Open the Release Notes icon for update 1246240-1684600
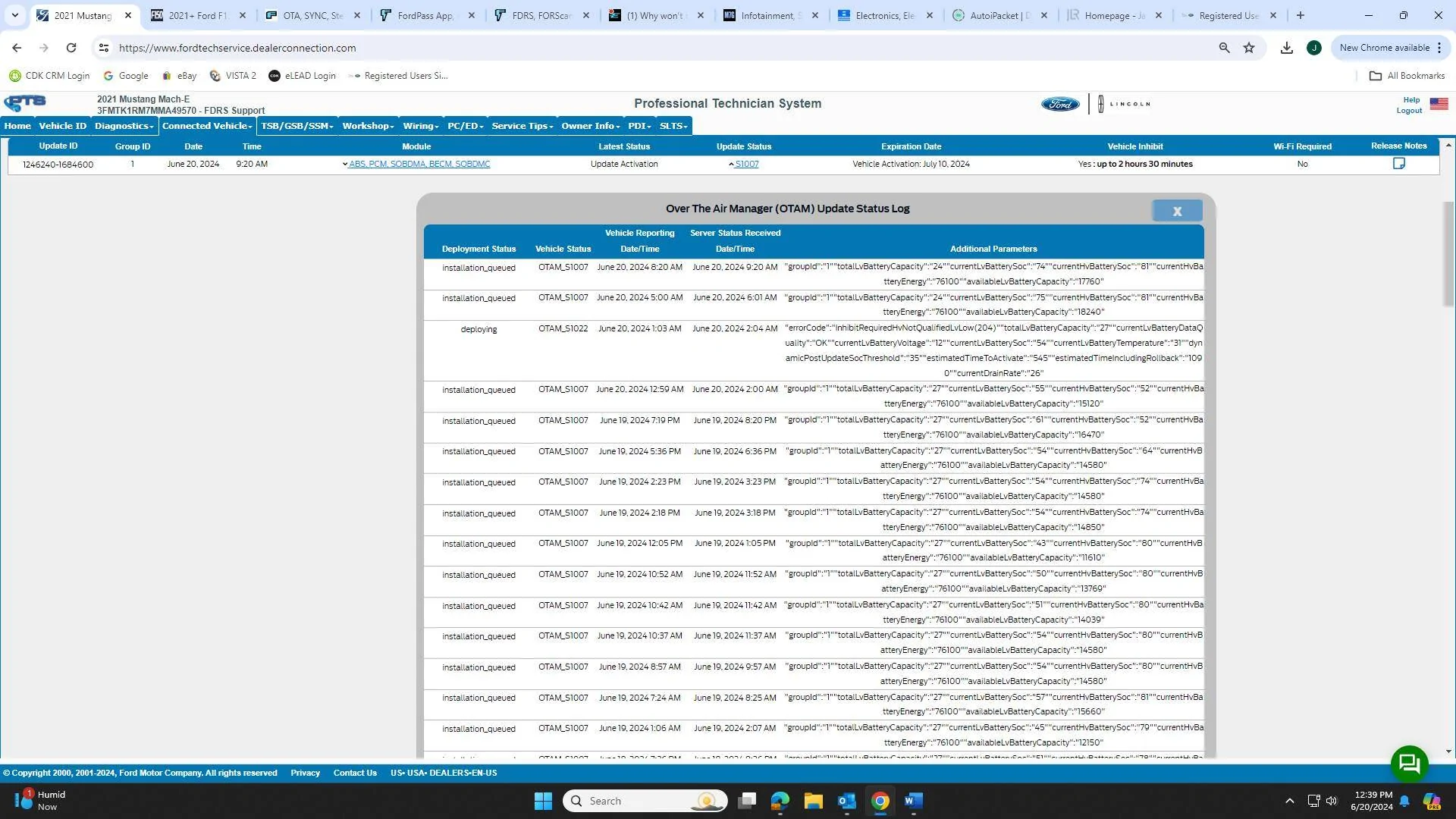 1398,164
